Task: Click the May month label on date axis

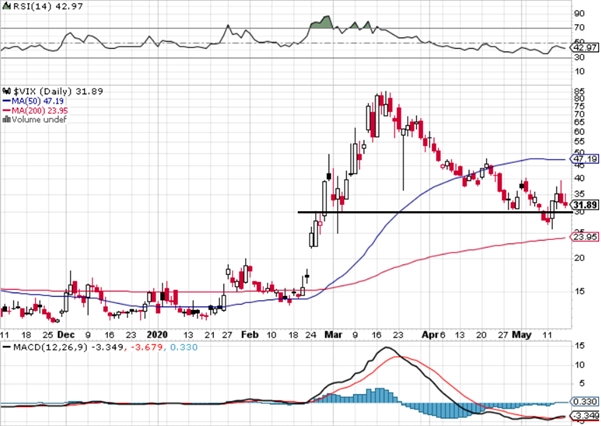Action: 522,335
